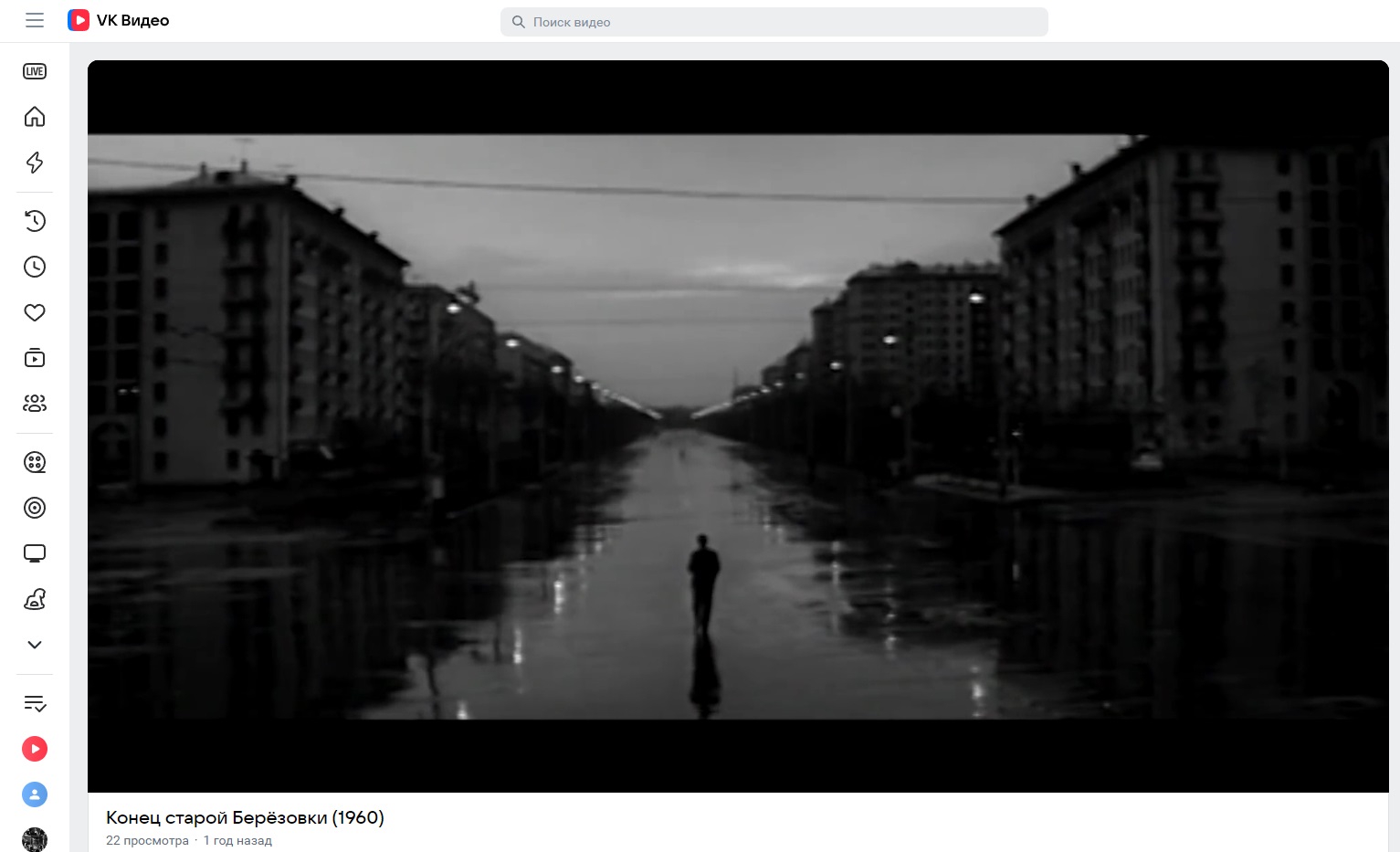Click the video player frame
The image size is (1400, 852).
click(738, 426)
